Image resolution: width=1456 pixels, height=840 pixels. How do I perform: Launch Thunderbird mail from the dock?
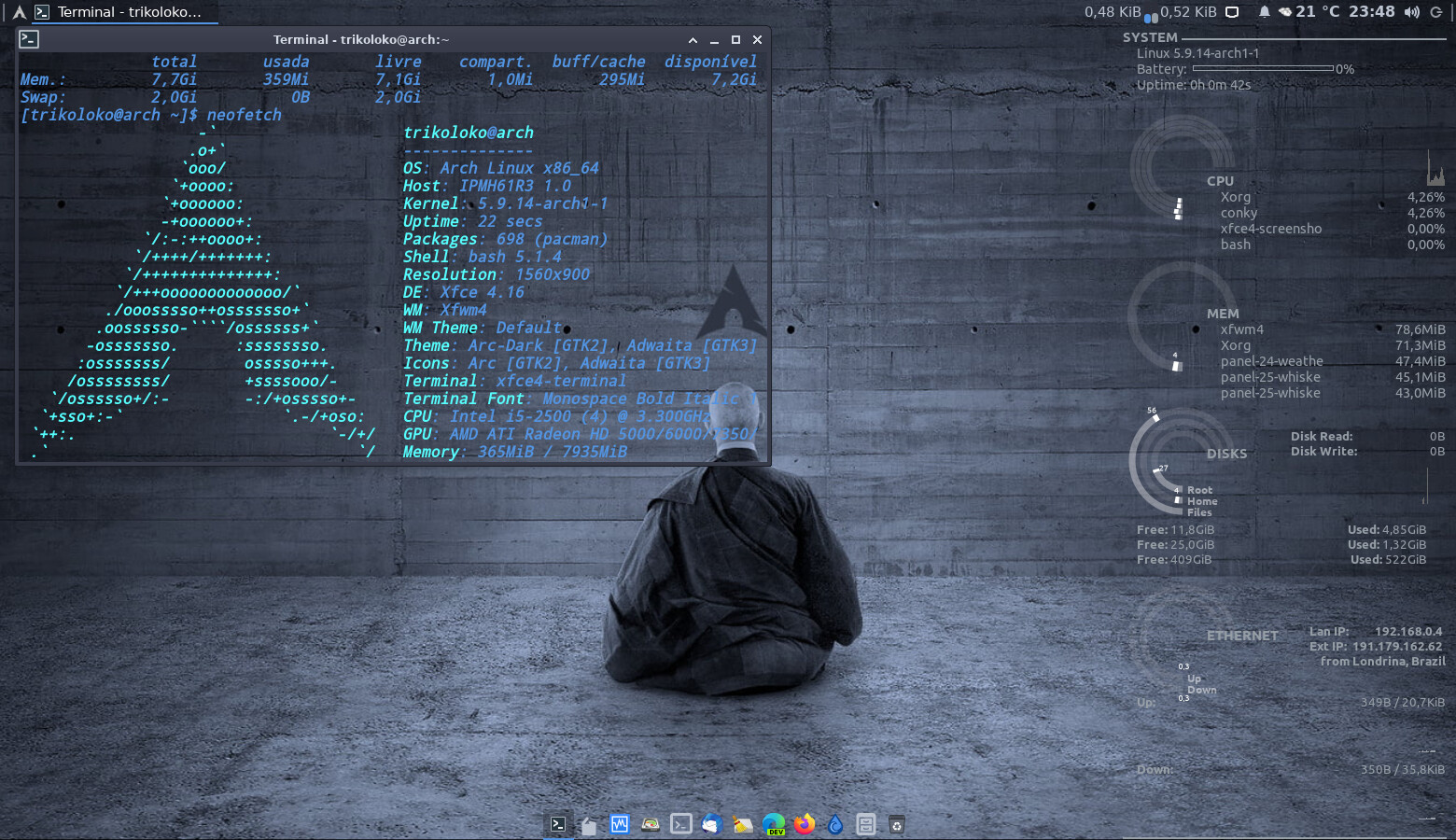tap(711, 824)
